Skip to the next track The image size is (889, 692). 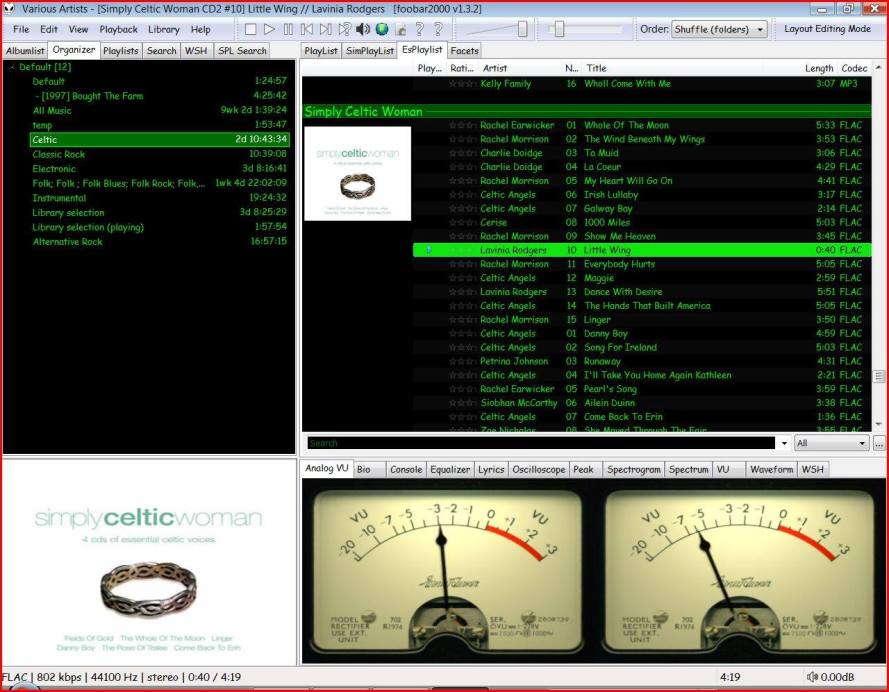pyautogui.click(x=326, y=30)
